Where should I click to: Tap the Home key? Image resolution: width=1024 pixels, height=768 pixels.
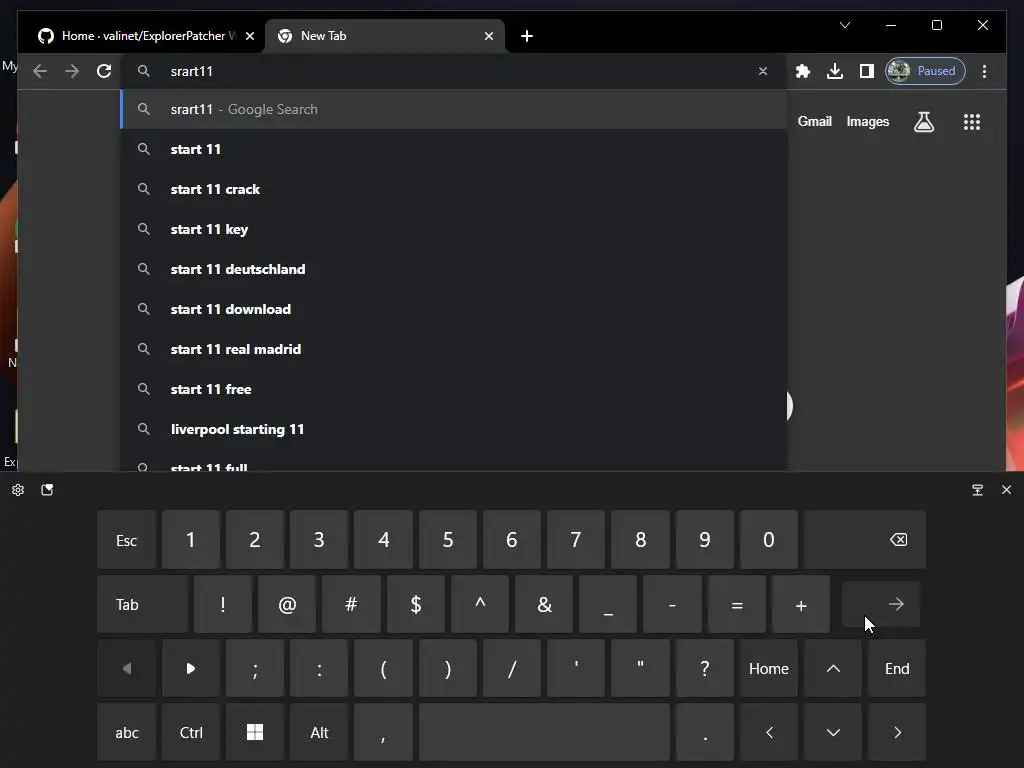click(x=769, y=669)
